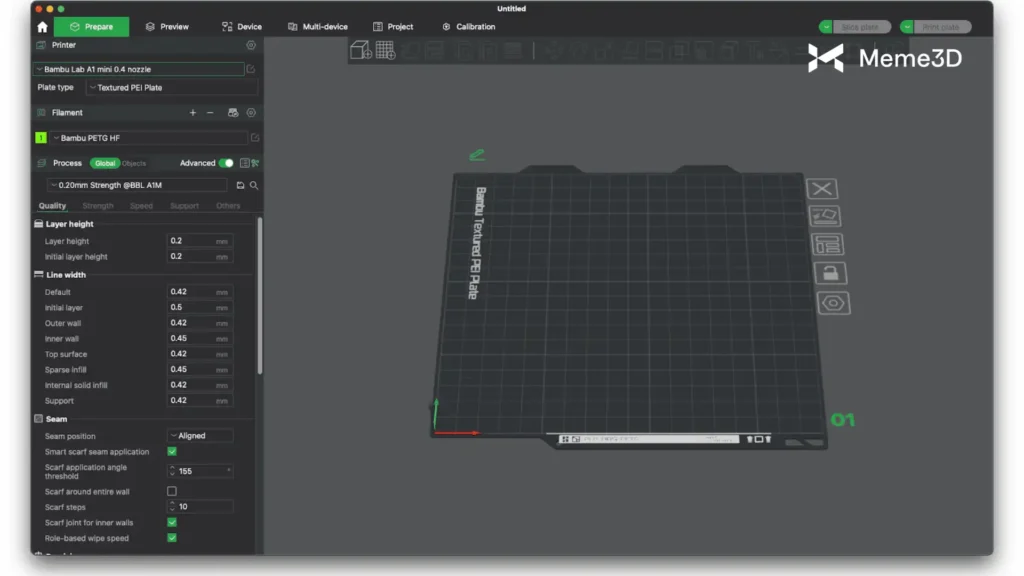This screenshot has height=576, width=1024.
Task: Switch to the Preview tab
Action: point(167,27)
